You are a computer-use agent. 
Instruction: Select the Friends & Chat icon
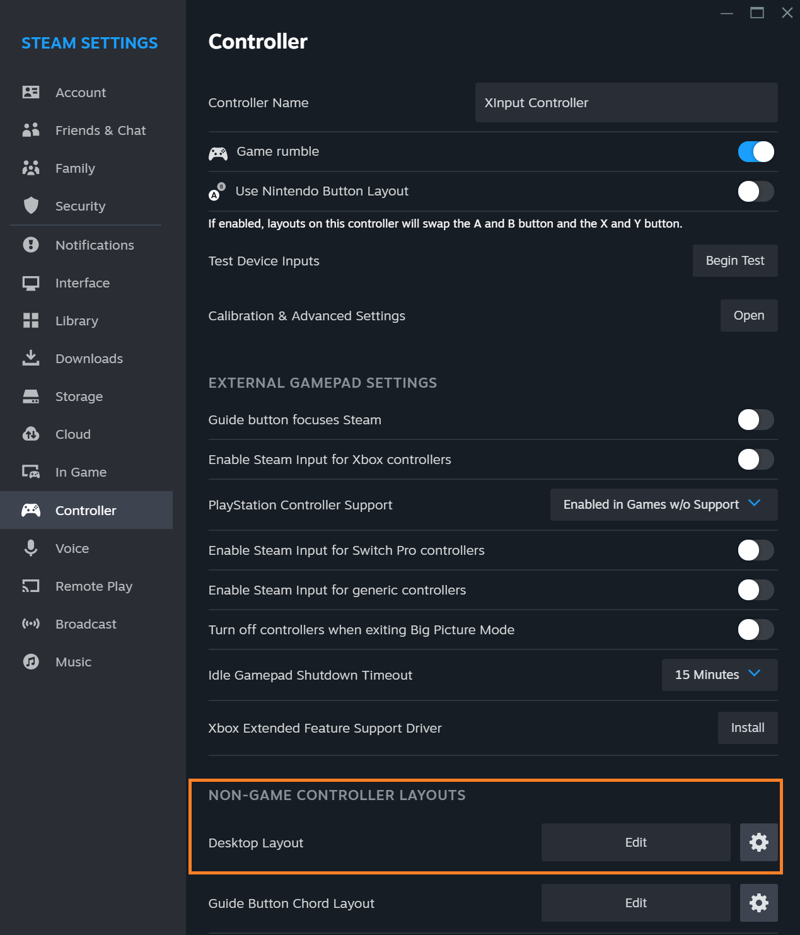[x=31, y=130]
